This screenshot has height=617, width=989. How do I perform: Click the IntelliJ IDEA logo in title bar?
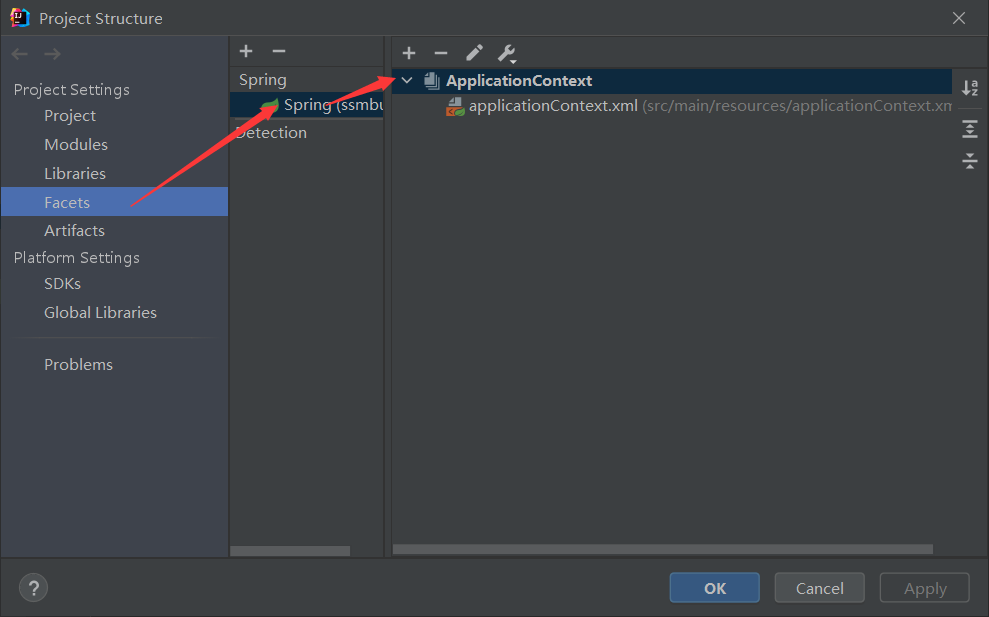tap(20, 18)
